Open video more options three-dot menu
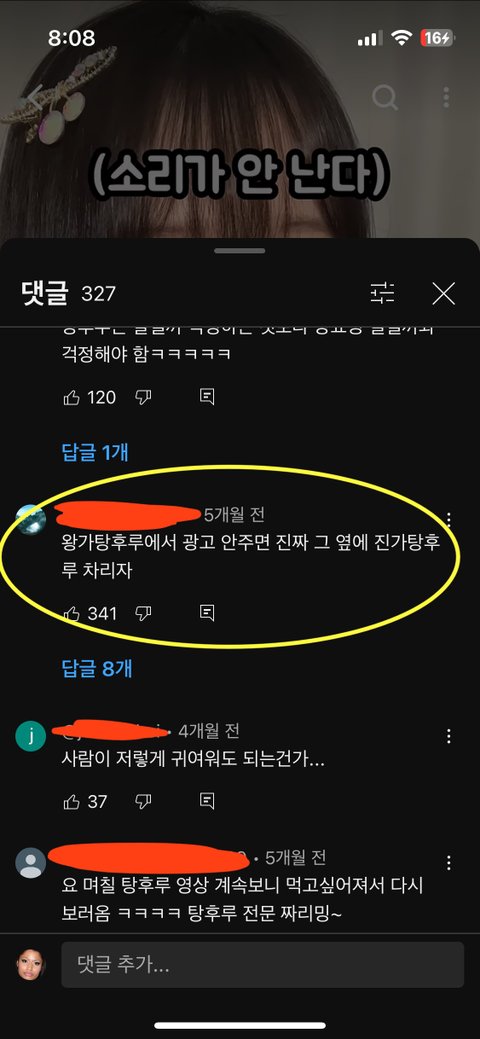The height and width of the screenshot is (1039, 480). [446, 97]
